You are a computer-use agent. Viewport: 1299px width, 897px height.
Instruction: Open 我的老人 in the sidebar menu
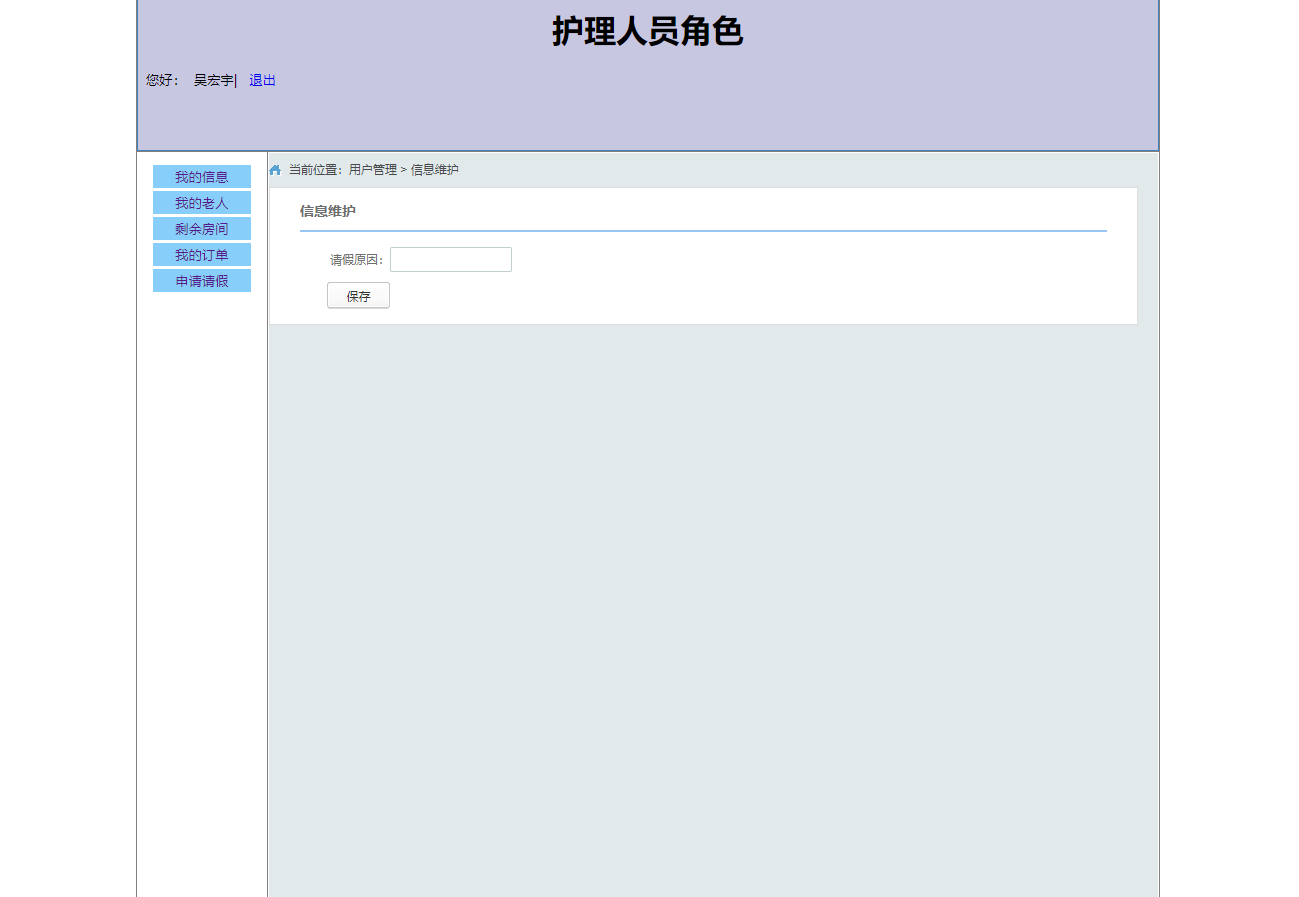coord(201,202)
